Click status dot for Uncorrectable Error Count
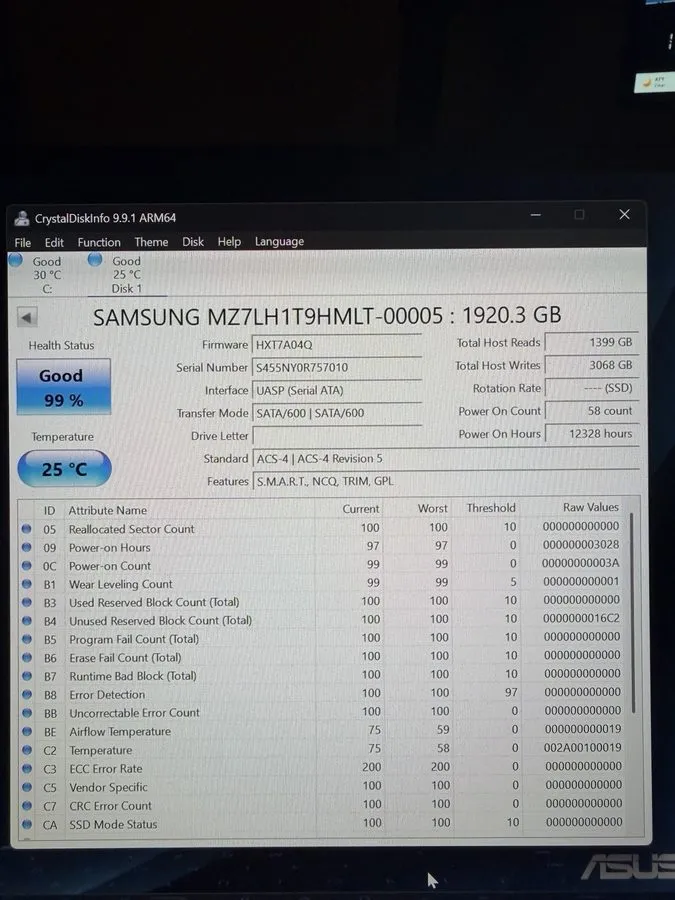675x900 pixels. coord(26,712)
